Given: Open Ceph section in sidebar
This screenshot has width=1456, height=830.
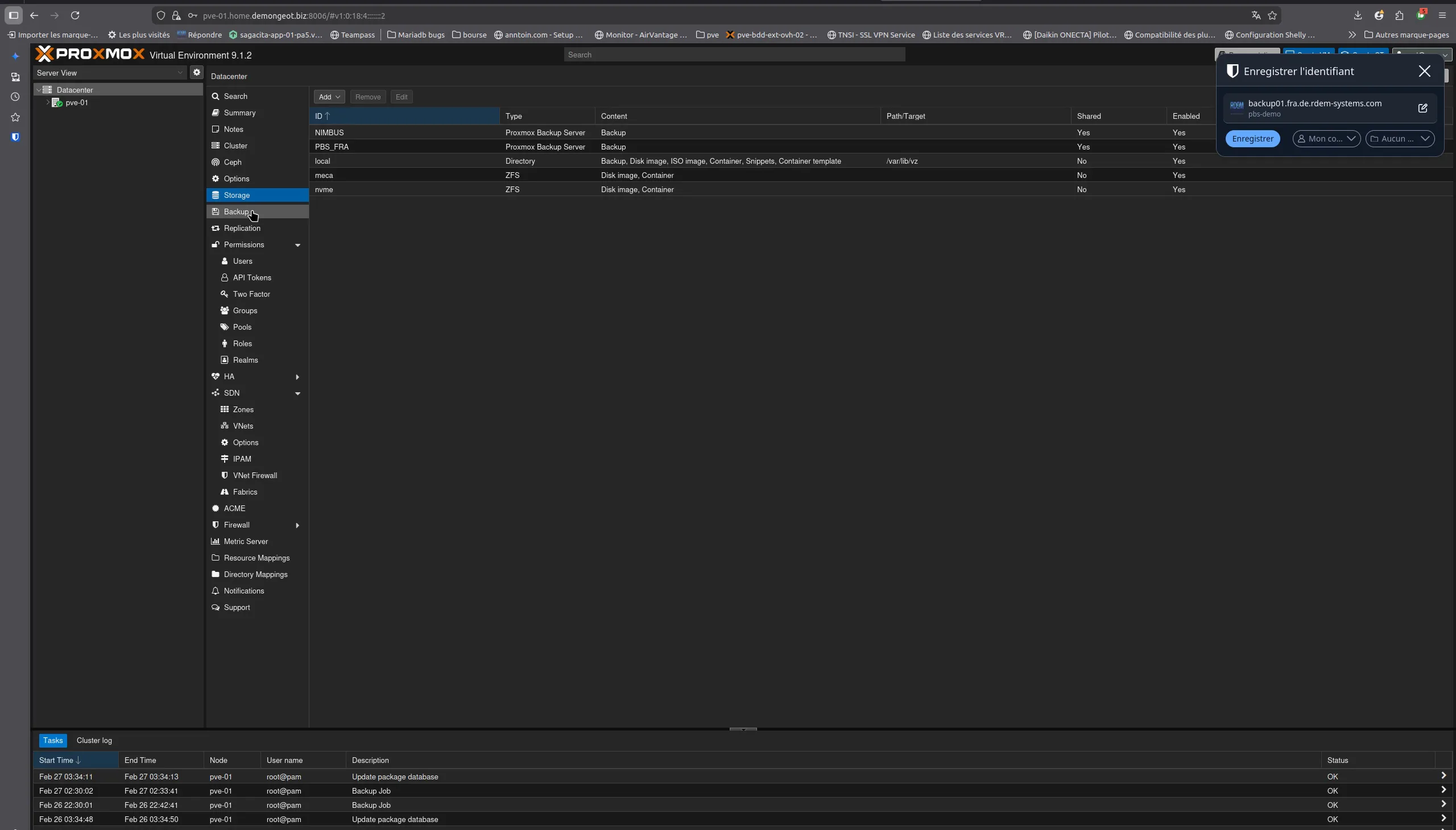Looking at the screenshot, I should click(x=232, y=163).
